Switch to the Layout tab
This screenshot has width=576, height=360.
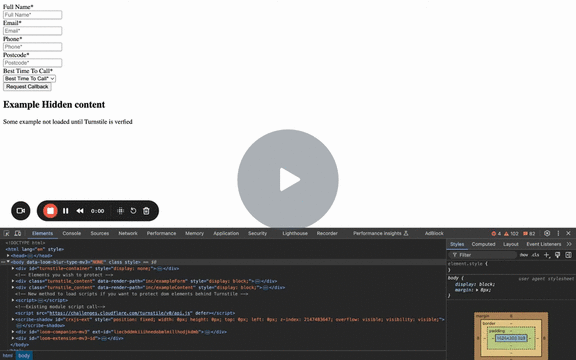click(x=511, y=244)
